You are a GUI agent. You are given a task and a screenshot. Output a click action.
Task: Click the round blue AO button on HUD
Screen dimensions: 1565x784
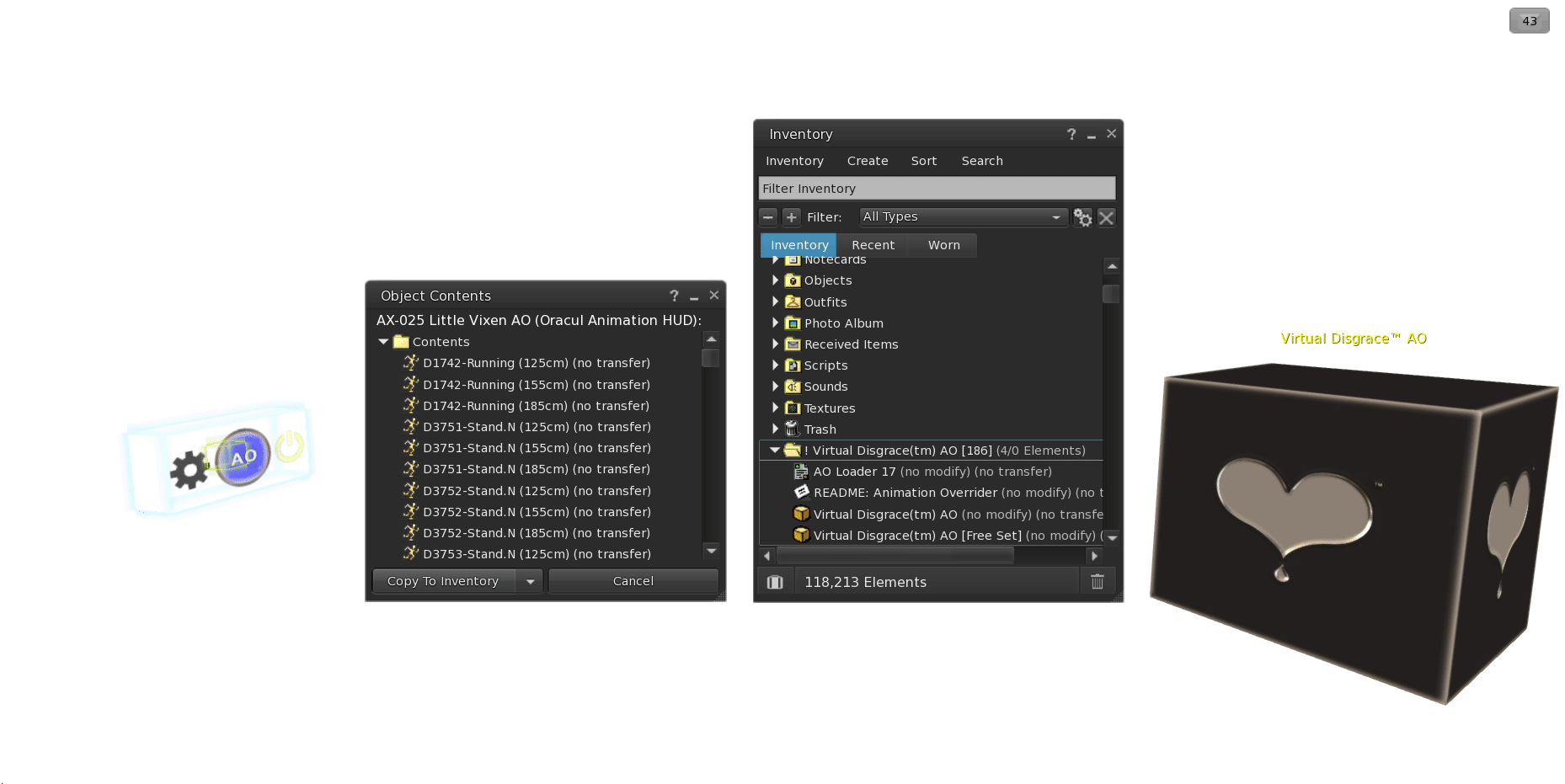(x=243, y=457)
